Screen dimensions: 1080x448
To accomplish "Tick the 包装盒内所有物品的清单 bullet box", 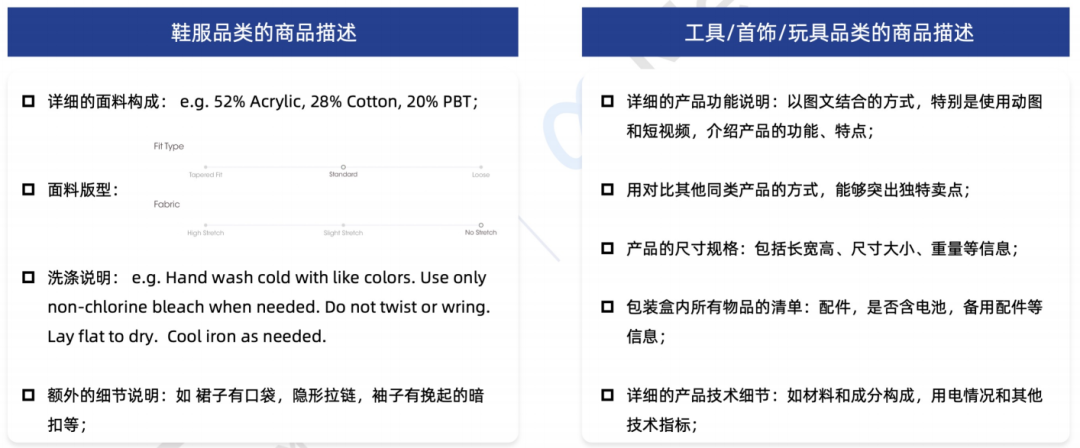I will point(607,307).
